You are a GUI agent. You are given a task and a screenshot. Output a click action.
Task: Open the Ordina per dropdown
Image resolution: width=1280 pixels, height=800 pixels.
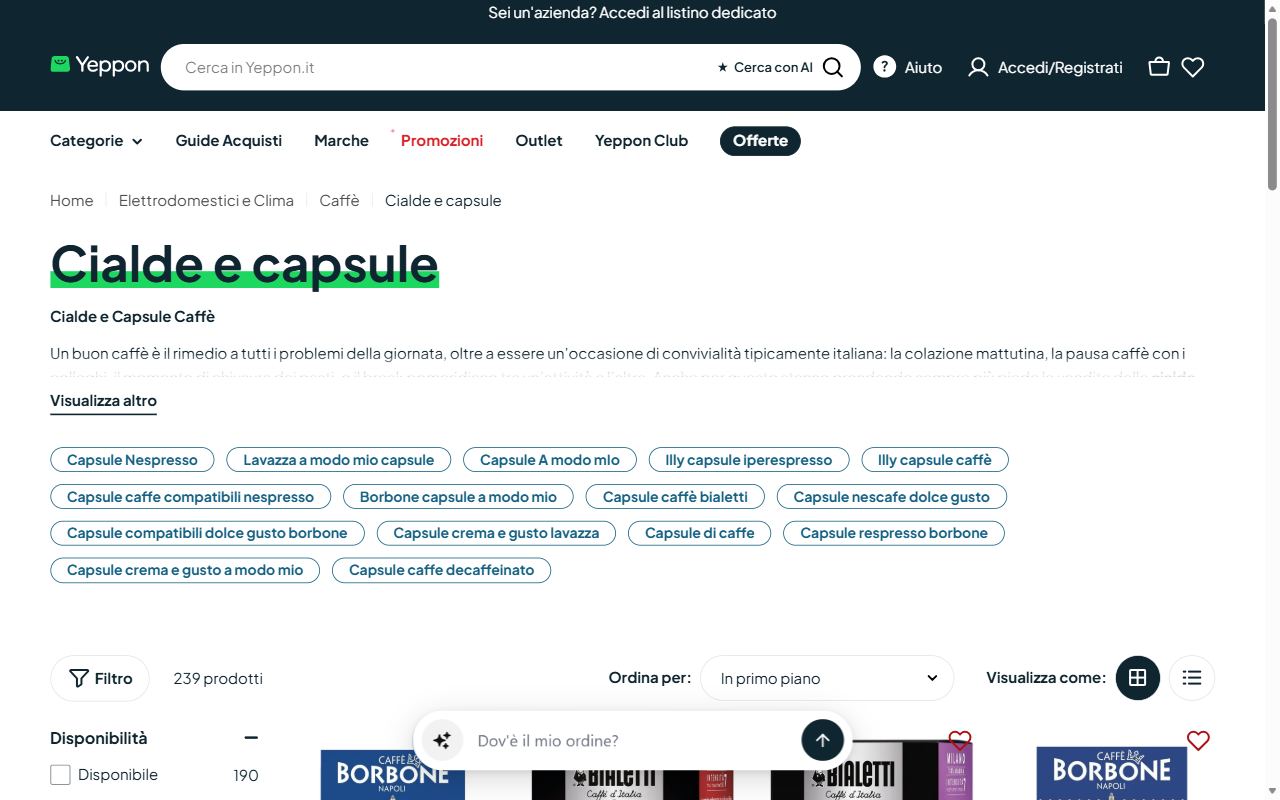pyautogui.click(x=827, y=678)
